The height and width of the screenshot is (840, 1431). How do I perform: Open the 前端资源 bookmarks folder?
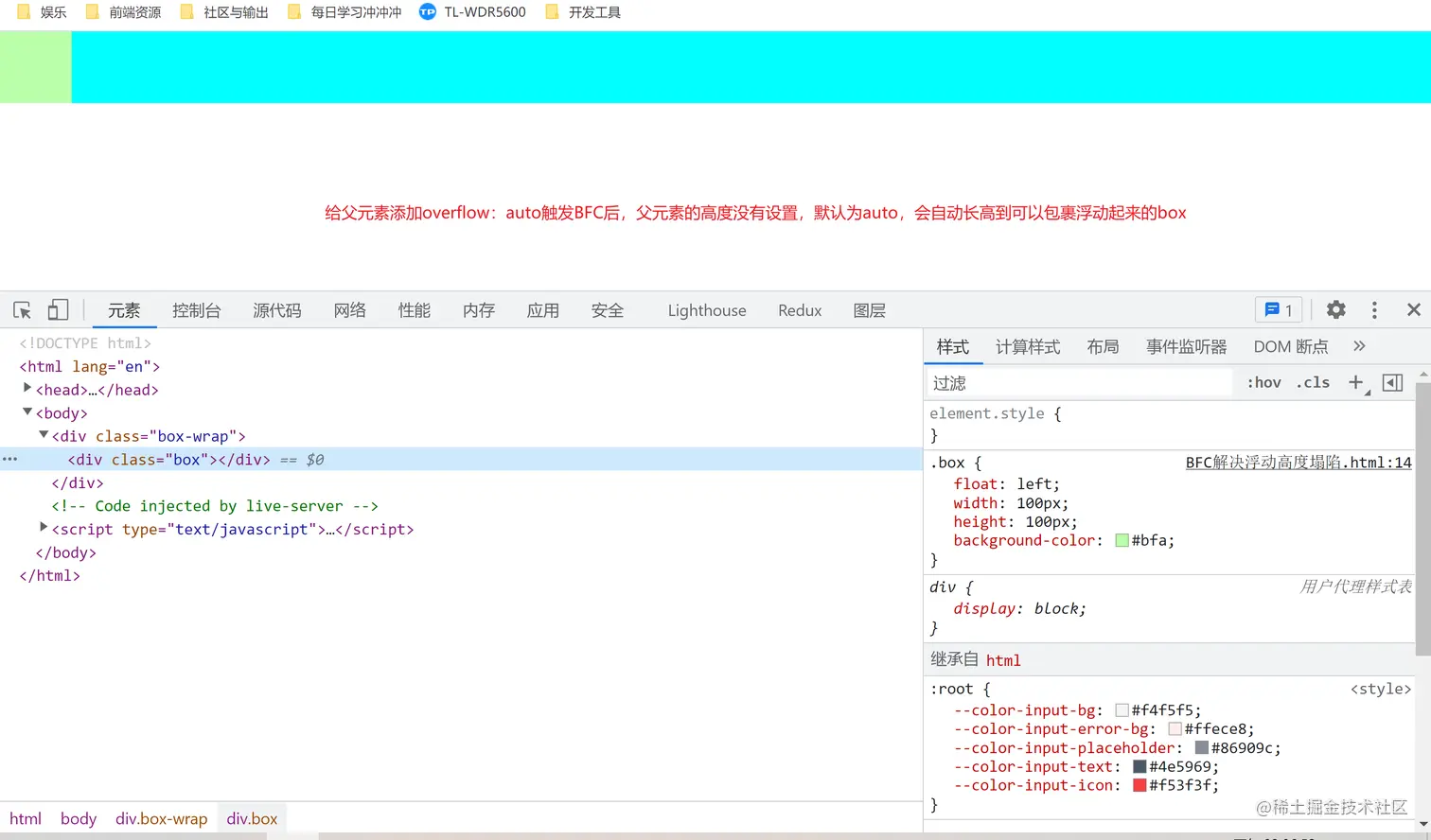(x=124, y=12)
